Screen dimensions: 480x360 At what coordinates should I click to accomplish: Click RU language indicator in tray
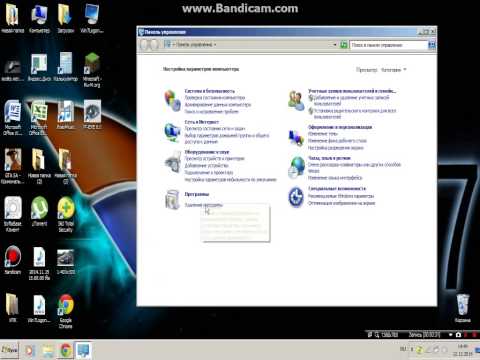pos(403,349)
